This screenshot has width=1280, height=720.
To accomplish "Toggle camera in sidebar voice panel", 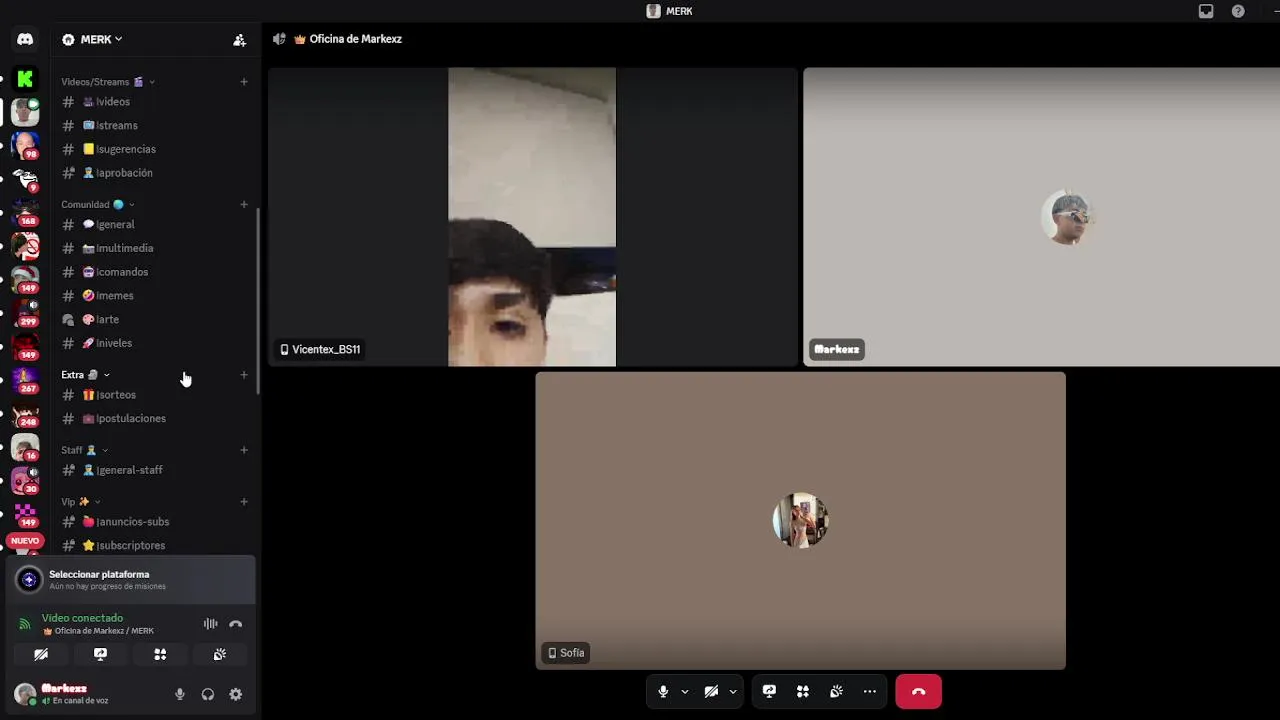I will (41, 654).
